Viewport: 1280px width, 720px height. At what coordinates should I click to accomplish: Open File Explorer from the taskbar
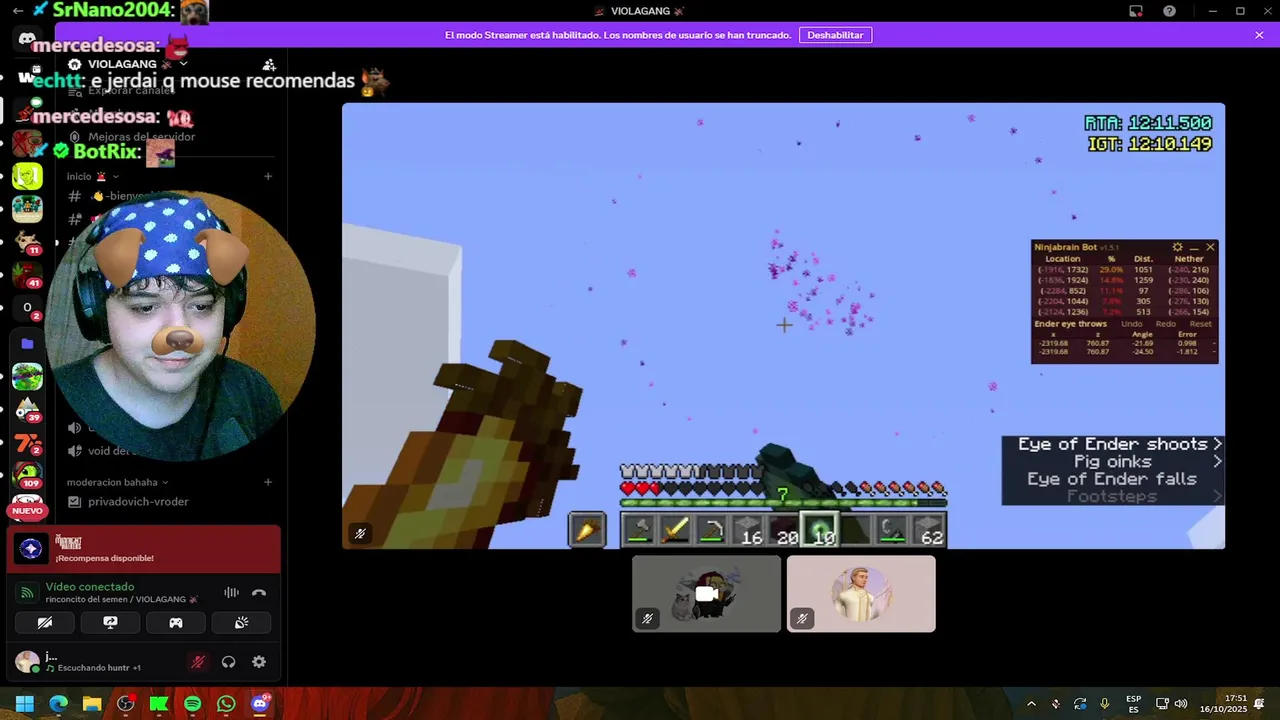pos(91,704)
